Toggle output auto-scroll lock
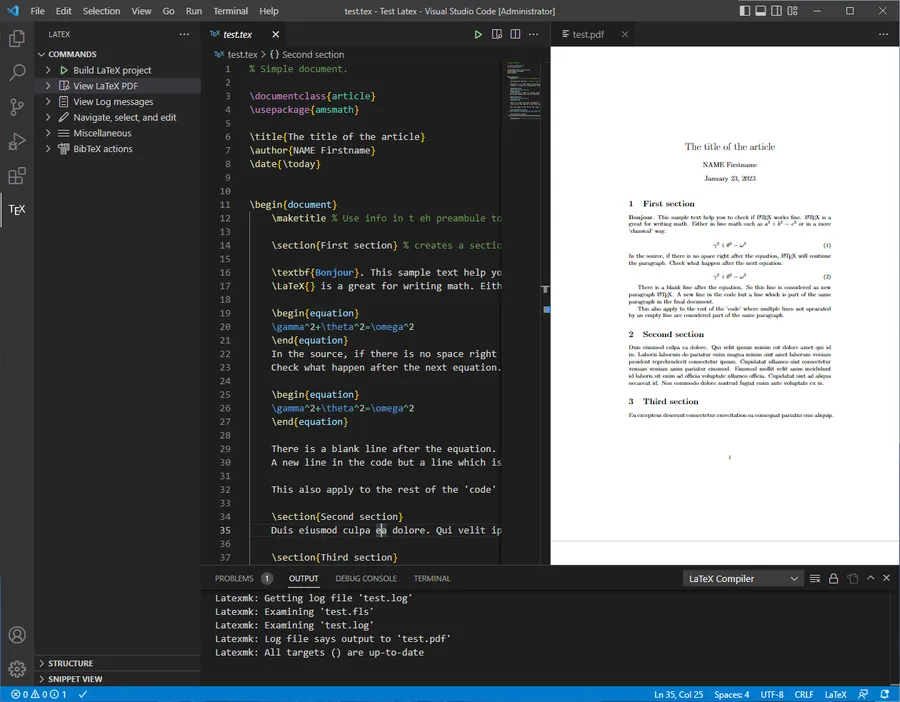The height and width of the screenshot is (702, 900). [x=833, y=579]
